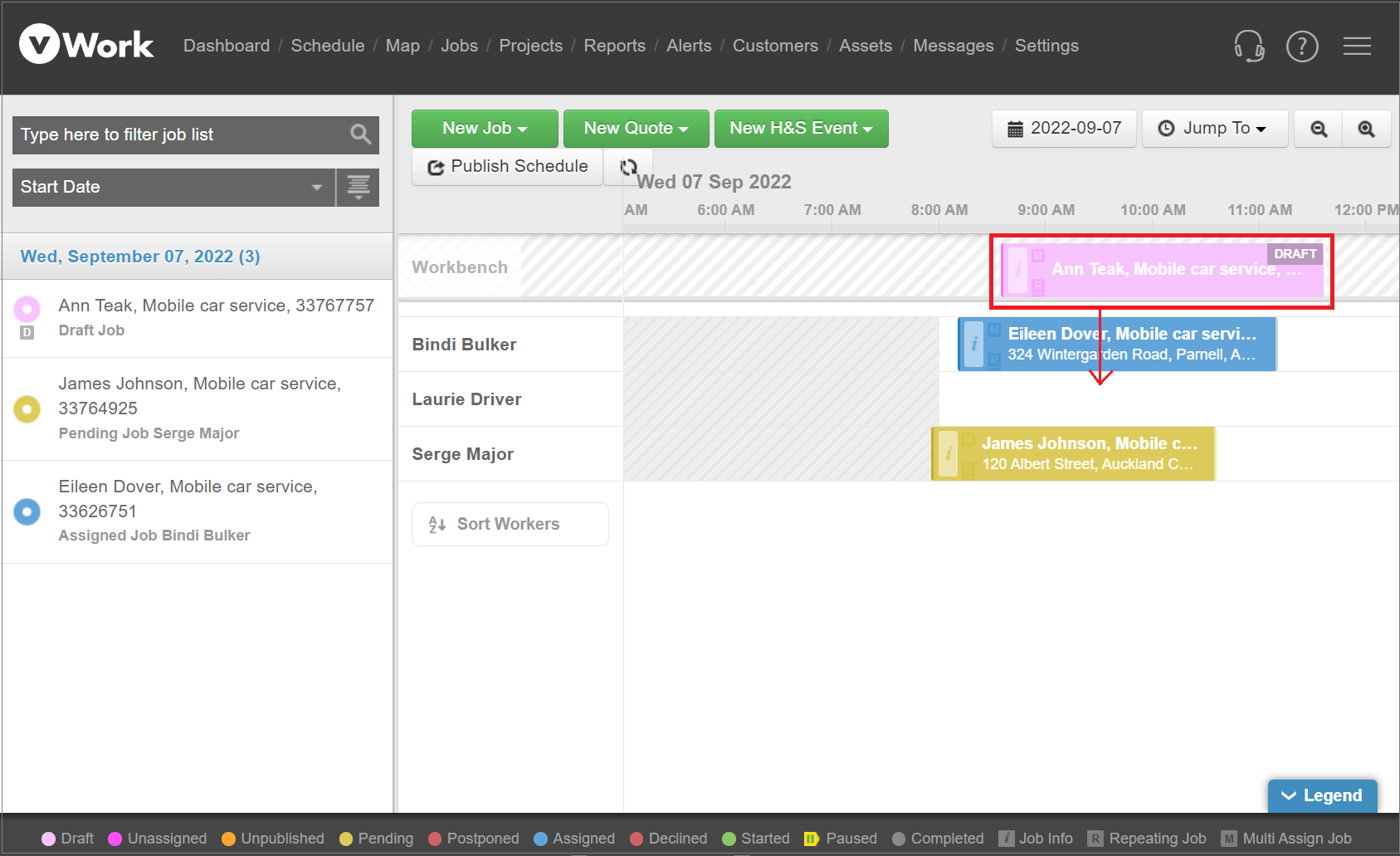Screen dimensions: 1400x856
Task: Open help via the question mark icon
Action: (1302, 46)
